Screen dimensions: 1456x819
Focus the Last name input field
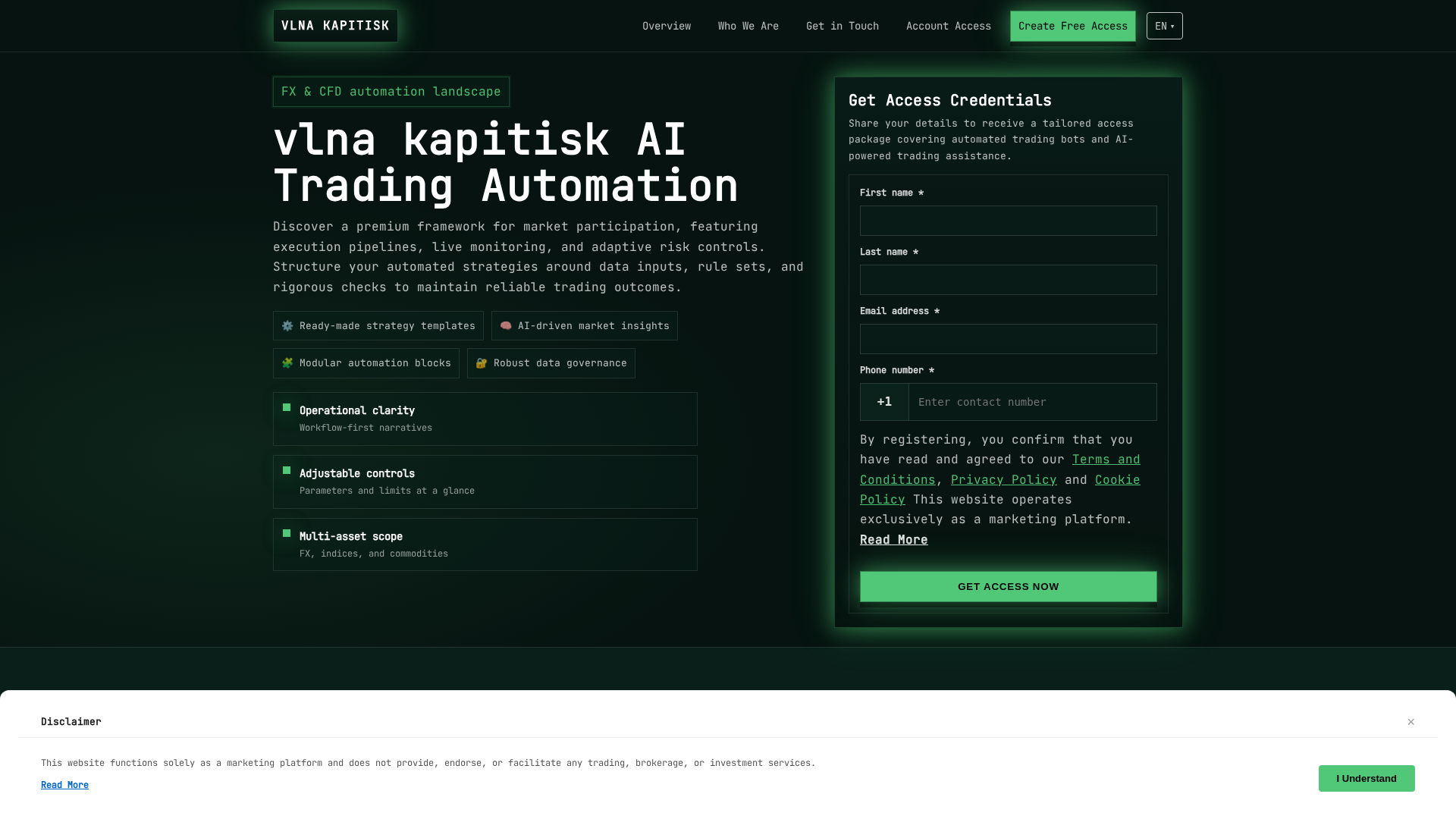coord(1009,280)
